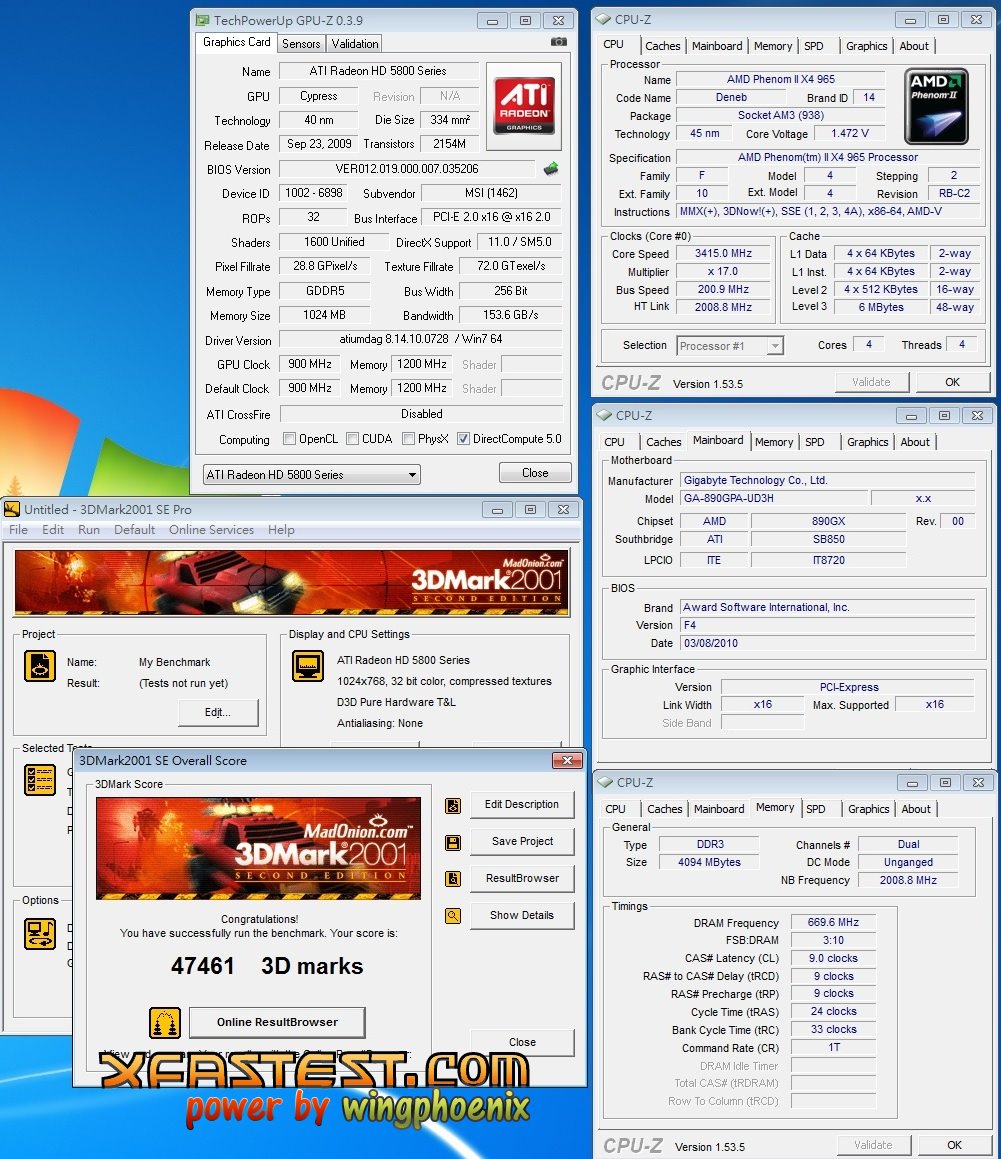The height and width of the screenshot is (1159, 1001).
Task: Click the AMD Phenom II logo in CPU-Z
Action: 935,106
